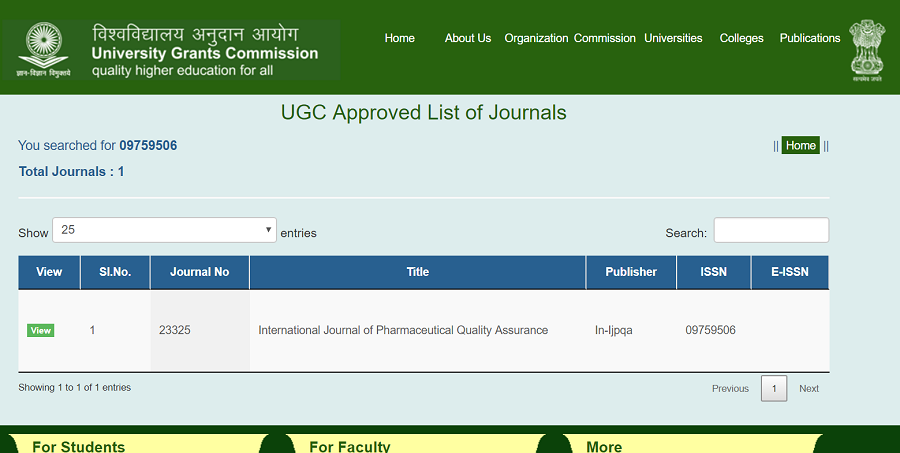900x453 pixels.
Task: Click the UGC Approved List of Journals heading
Action: click(x=424, y=113)
